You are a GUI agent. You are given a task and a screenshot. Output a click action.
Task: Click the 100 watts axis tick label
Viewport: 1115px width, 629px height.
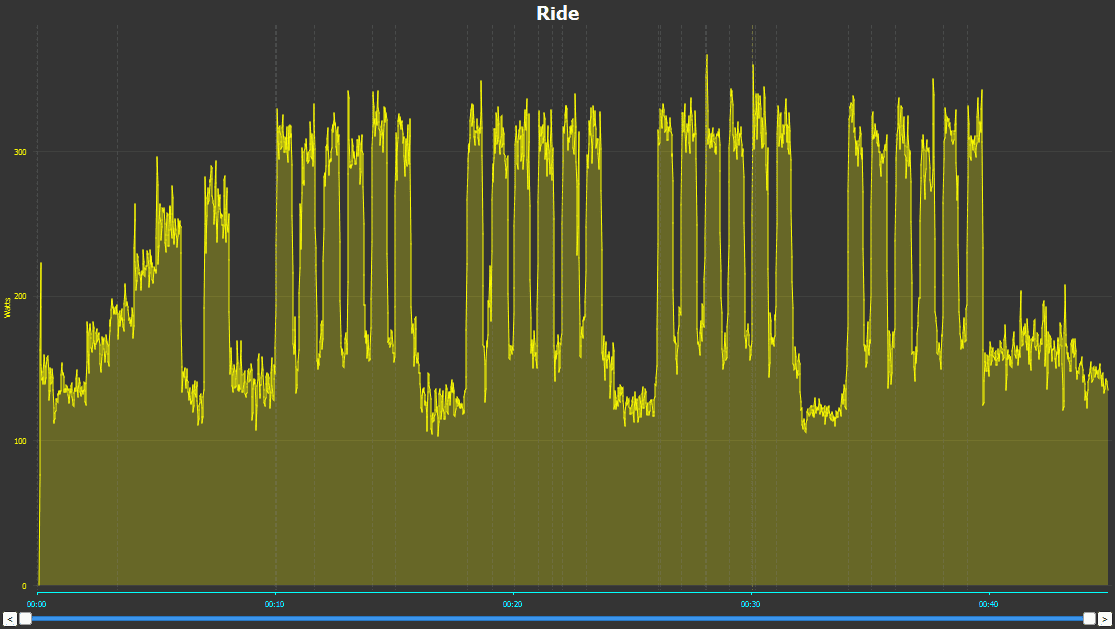(x=20, y=441)
